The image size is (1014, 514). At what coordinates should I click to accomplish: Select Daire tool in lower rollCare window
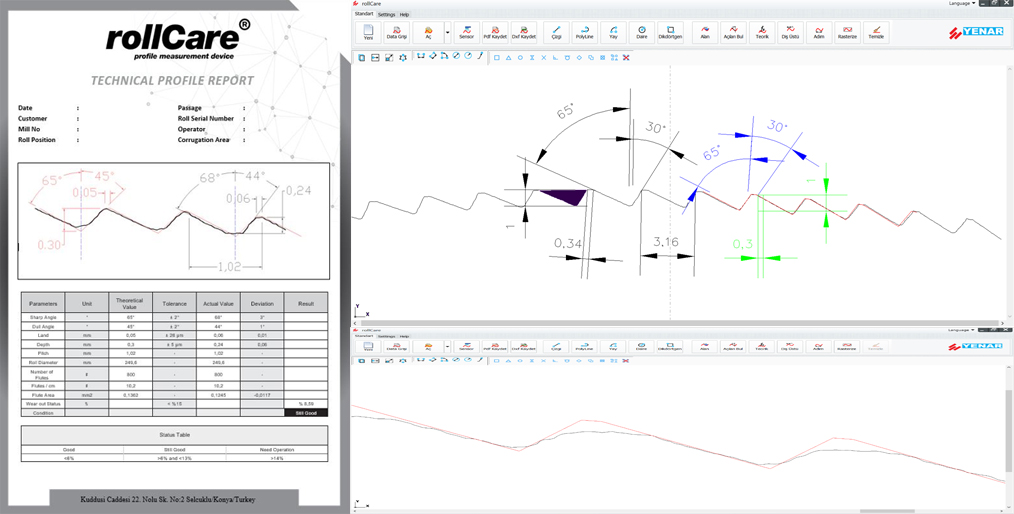(642, 347)
